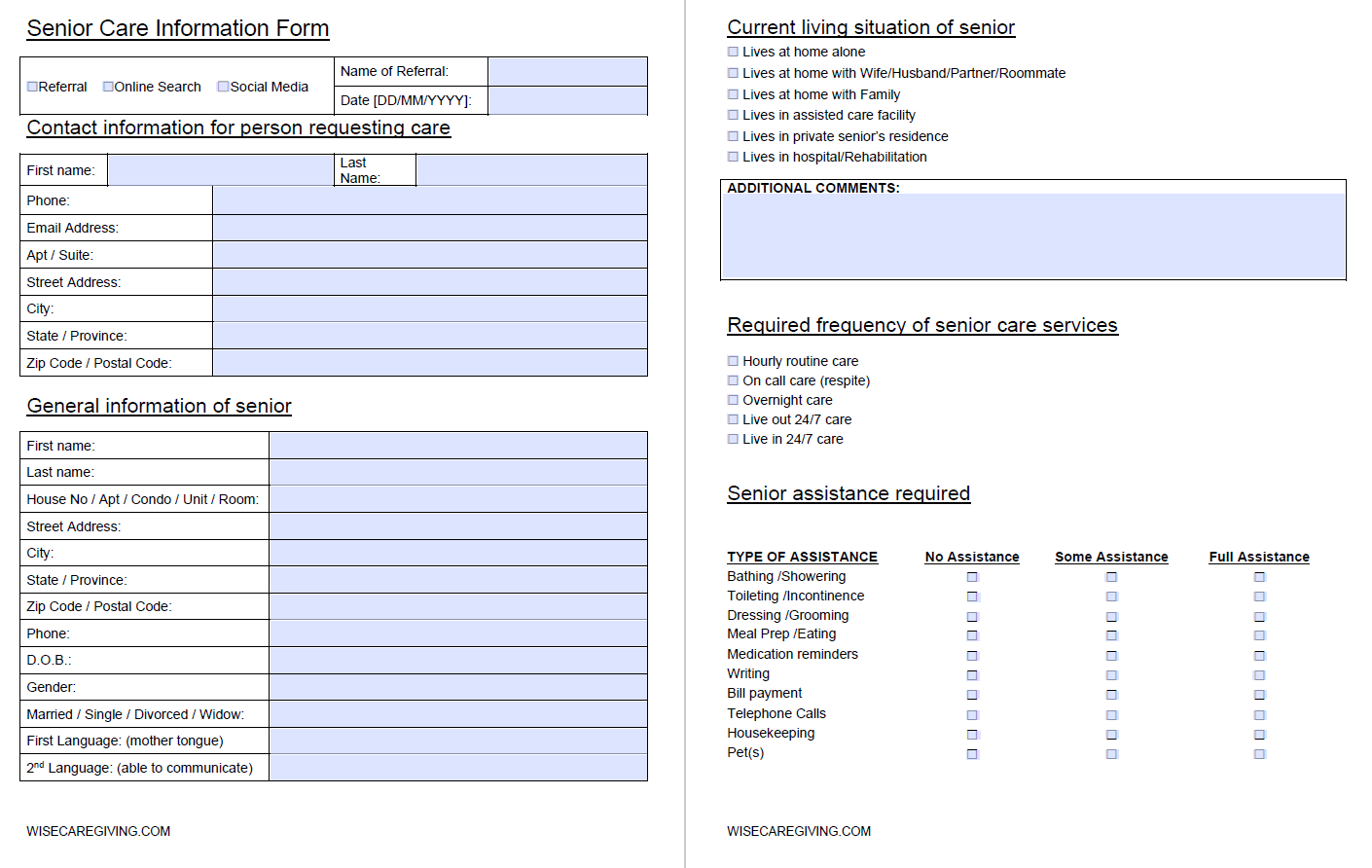Check Some Assistance for Meal Prep/Eating

[x=1111, y=635]
